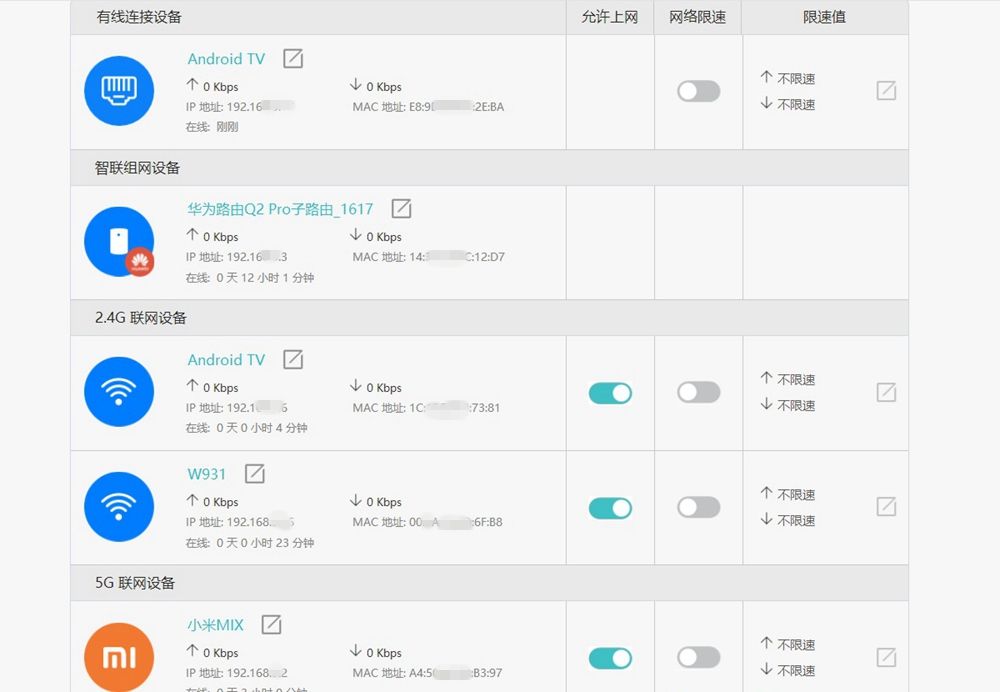Click the rename icon beside W931
Viewport: 1000px width, 692px height.
(x=254, y=474)
